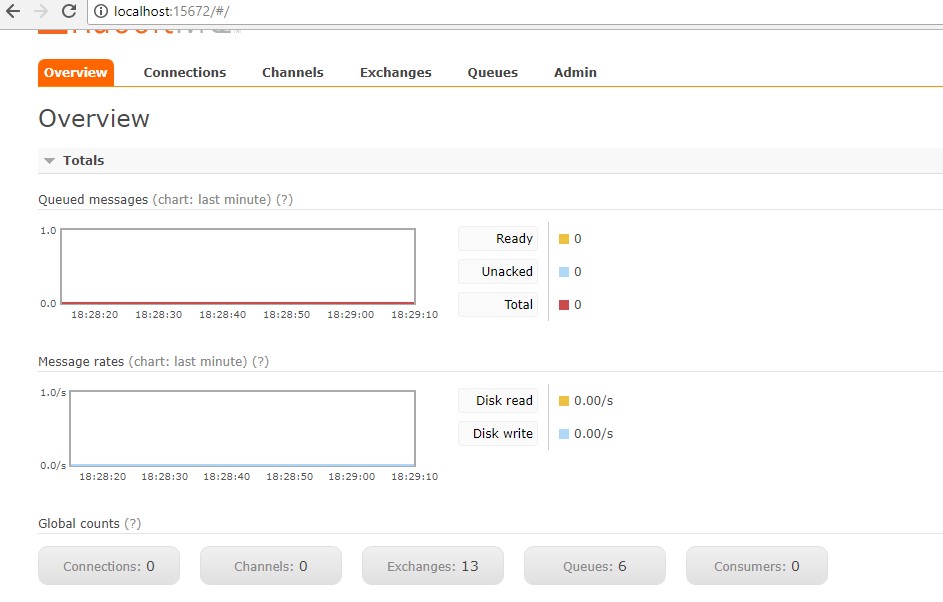Open help (?) beside Queued messages
The width and height of the screenshot is (943, 602).
coord(284,200)
